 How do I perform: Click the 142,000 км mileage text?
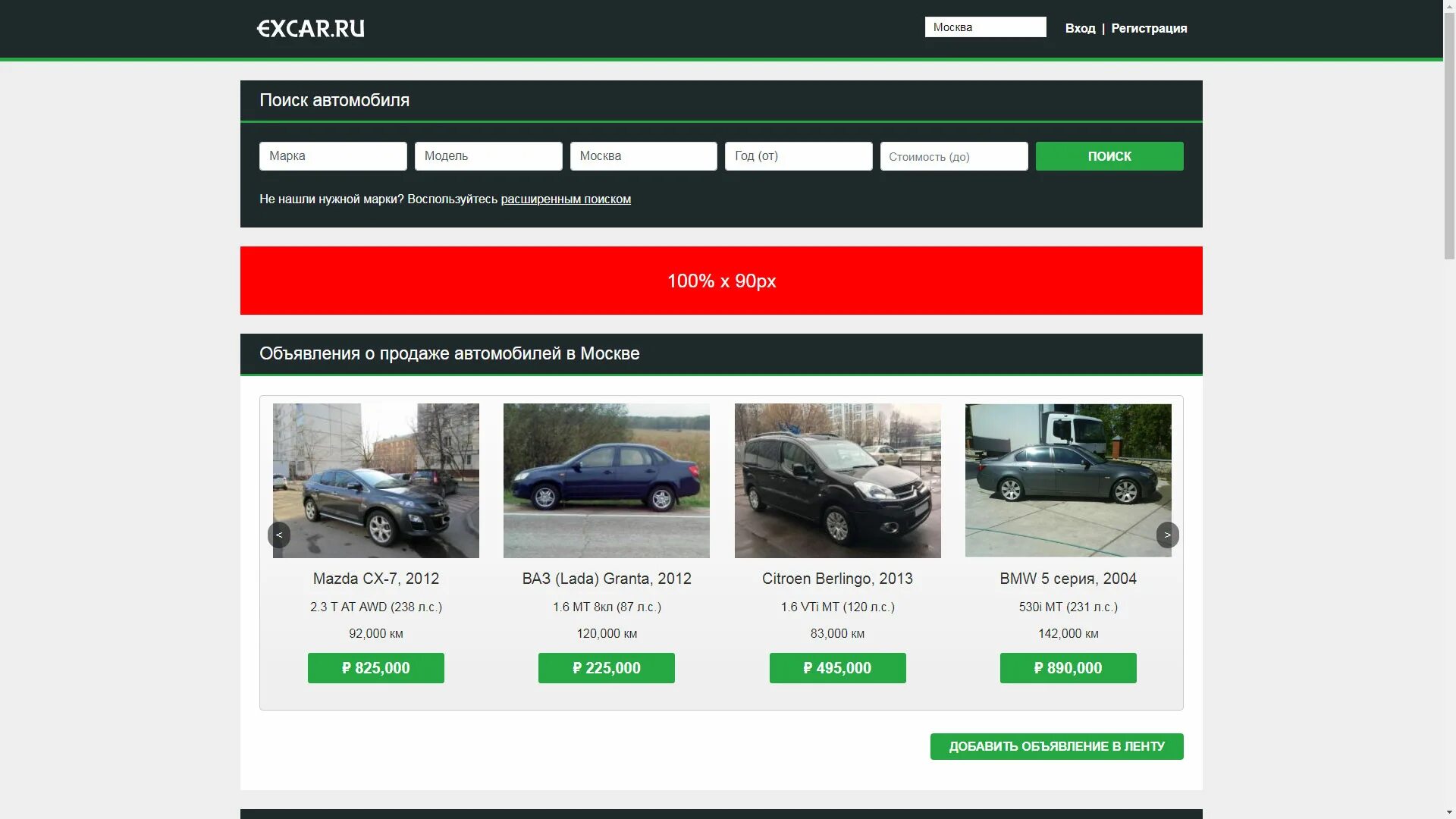click(1068, 633)
